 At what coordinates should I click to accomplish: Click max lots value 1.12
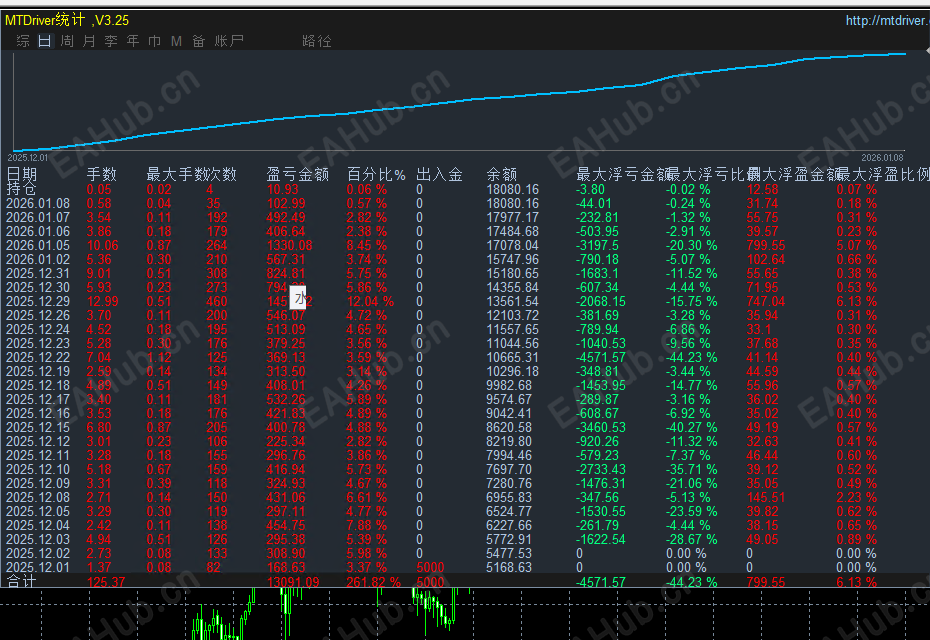(x=159, y=357)
